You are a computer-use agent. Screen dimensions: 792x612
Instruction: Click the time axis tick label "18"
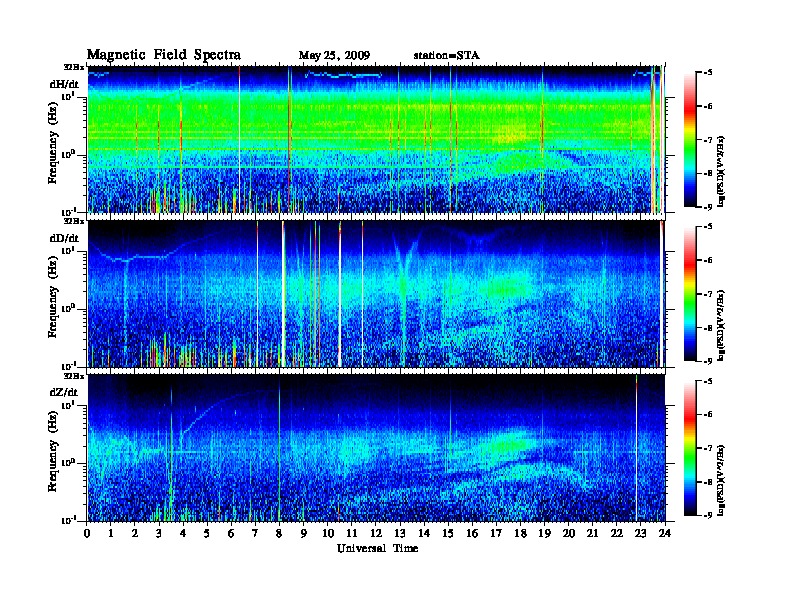521,533
